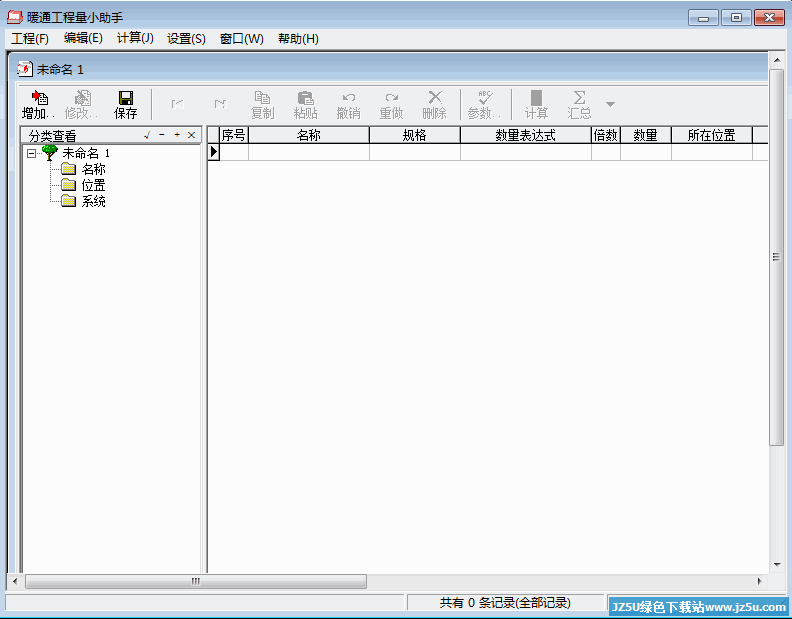Click the 名称 column header in the table
Screen dimensions: 792x619
pyautogui.click(x=309, y=135)
